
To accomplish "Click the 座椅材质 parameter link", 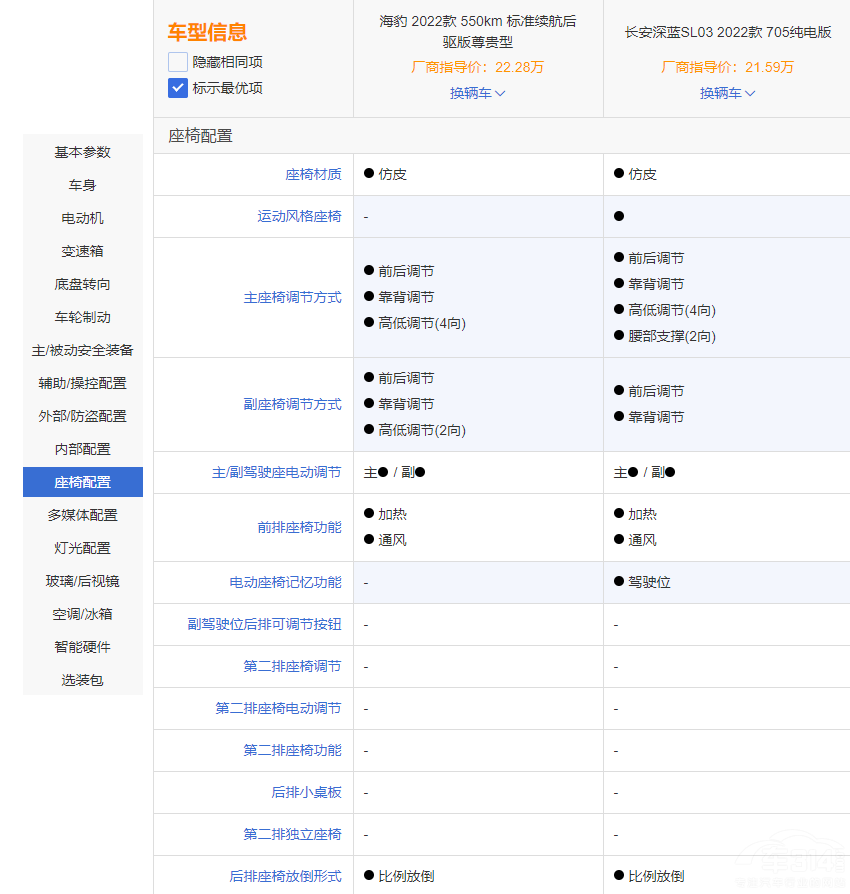I will 313,174.
